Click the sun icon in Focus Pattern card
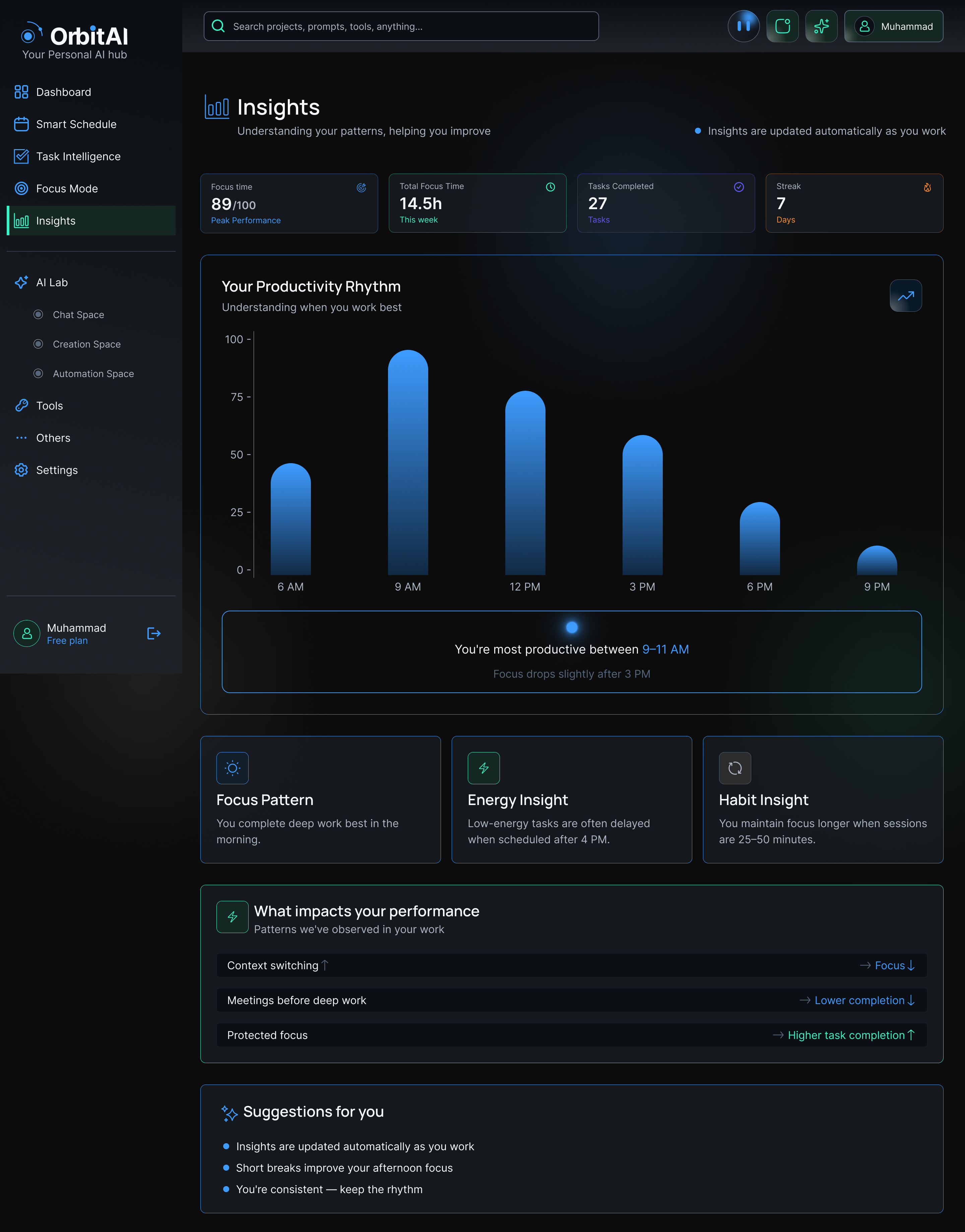 232,768
